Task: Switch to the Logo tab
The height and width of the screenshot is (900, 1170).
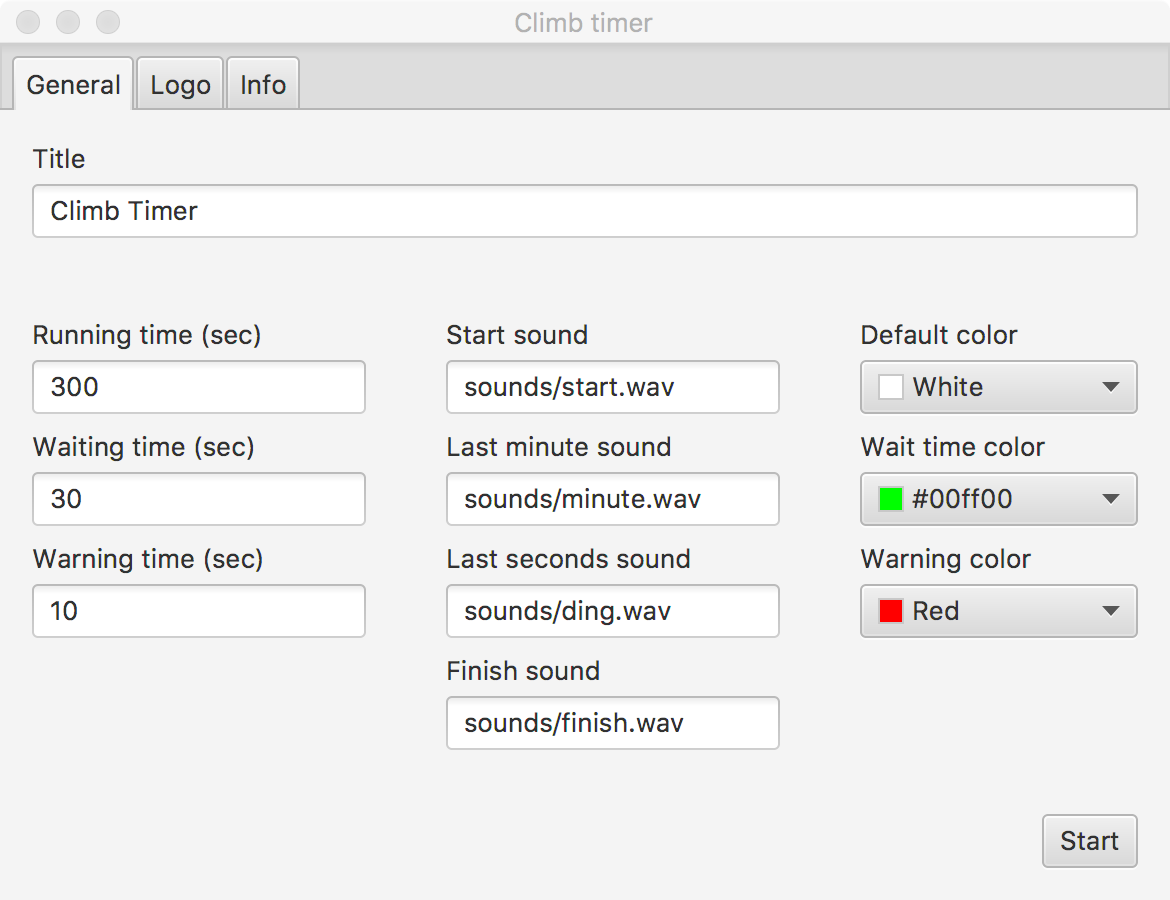Action: [x=180, y=85]
